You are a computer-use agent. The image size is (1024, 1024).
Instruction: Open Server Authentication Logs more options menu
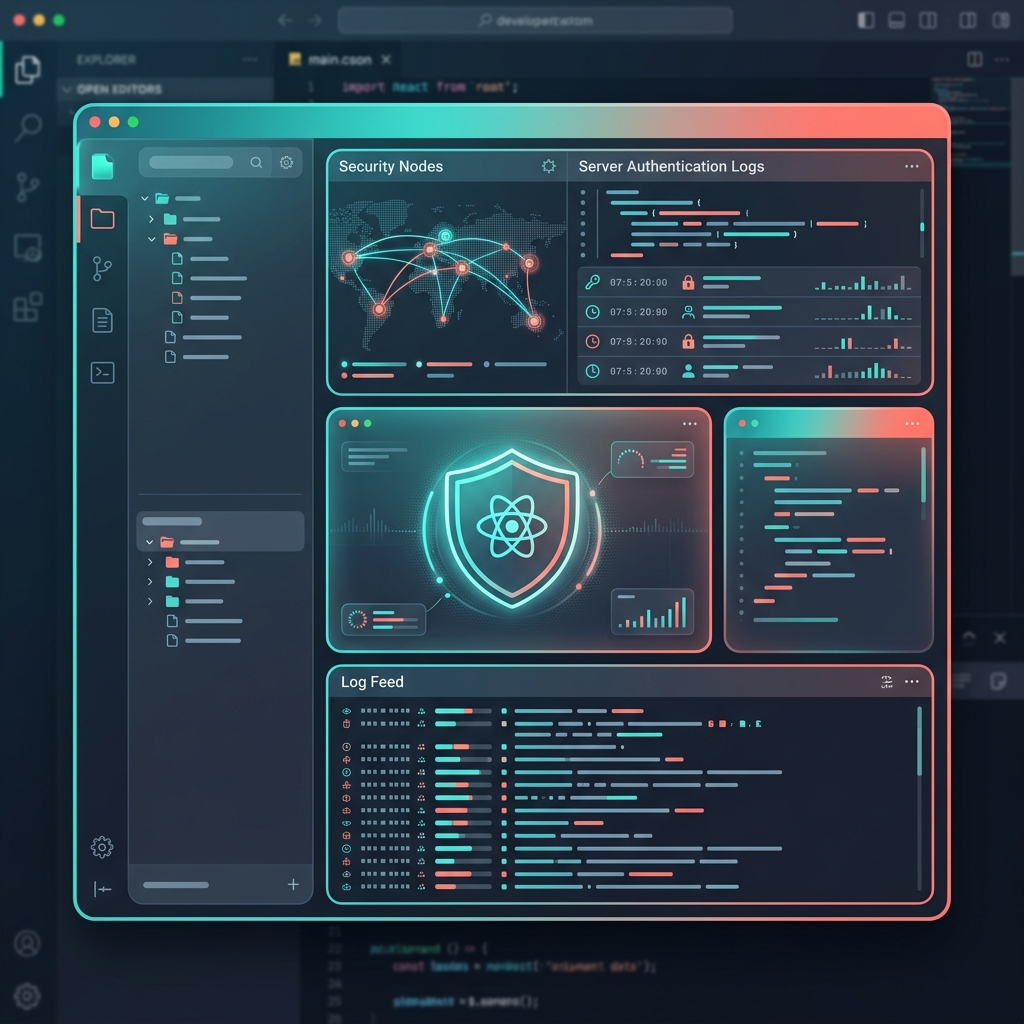click(x=912, y=167)
